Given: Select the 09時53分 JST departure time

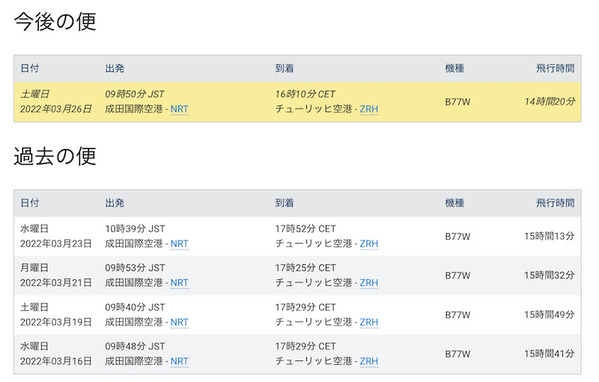Looking at the screenshot, I should (x=135, y=268).
